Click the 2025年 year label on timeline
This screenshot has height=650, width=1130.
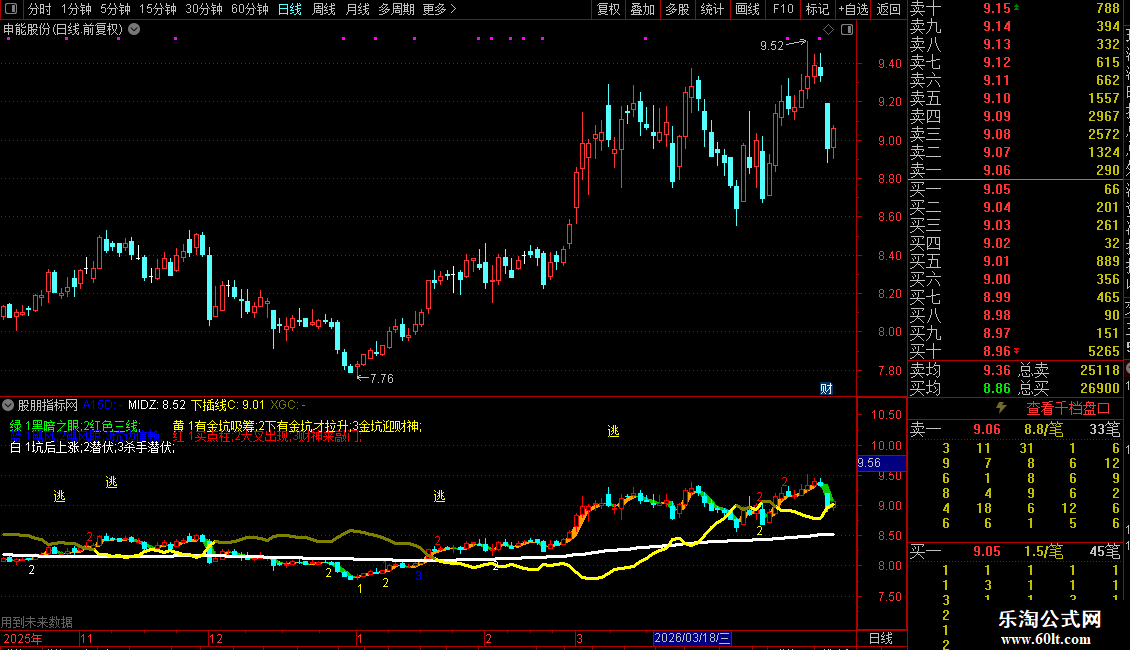[x=22, y=638]
